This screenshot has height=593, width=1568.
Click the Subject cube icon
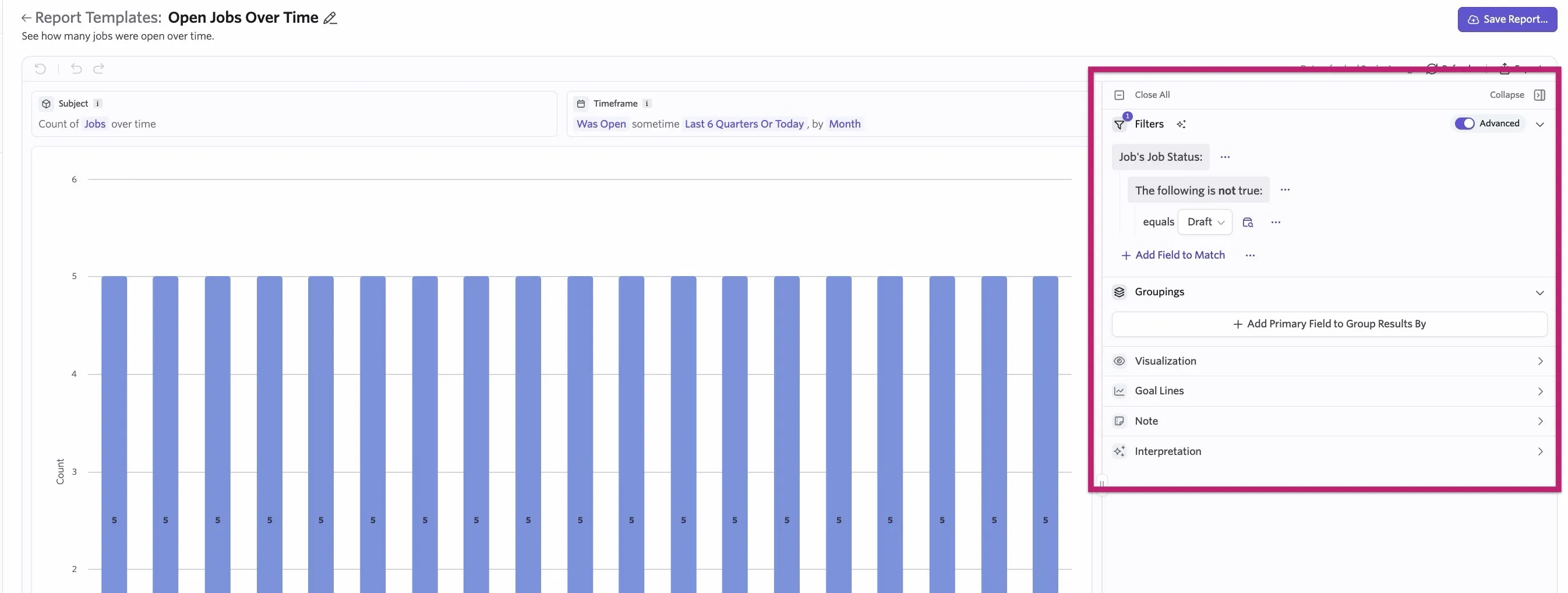click(46, 104)
